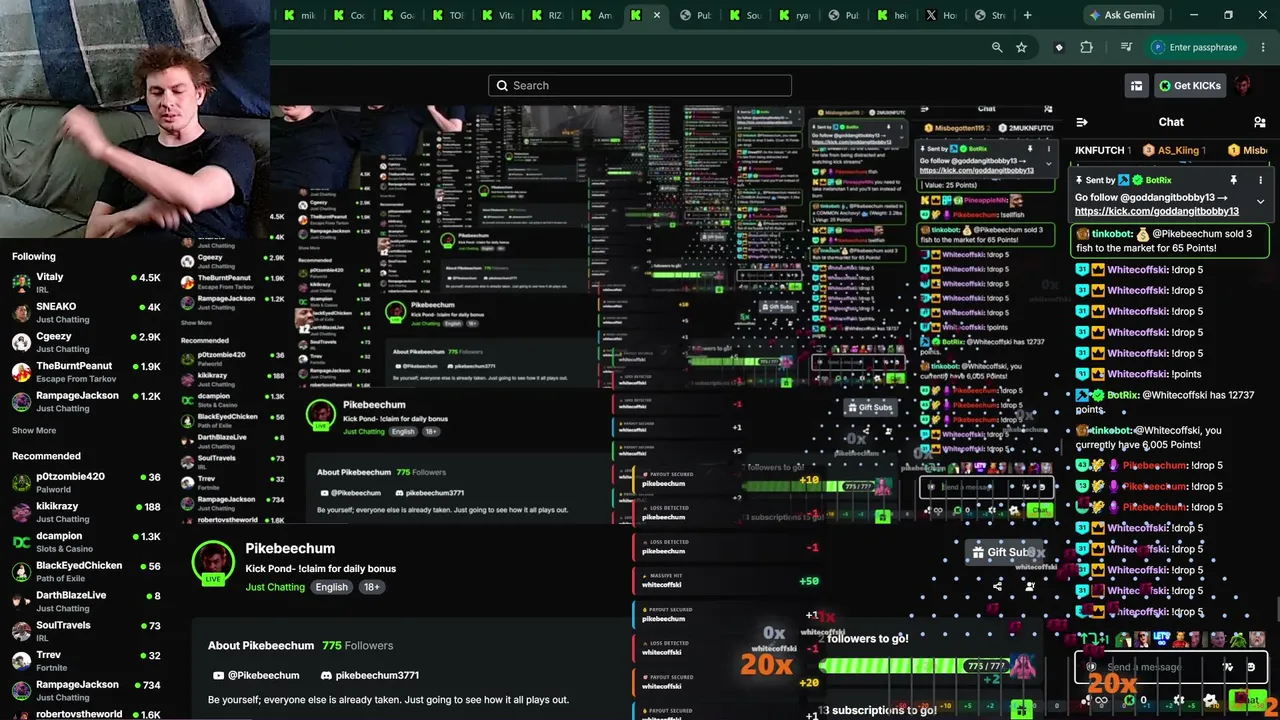This screenshot has width=1280, height=720.
Task: Click the pin icon beside pinned message options
Action: click(x=1233, y=180)
